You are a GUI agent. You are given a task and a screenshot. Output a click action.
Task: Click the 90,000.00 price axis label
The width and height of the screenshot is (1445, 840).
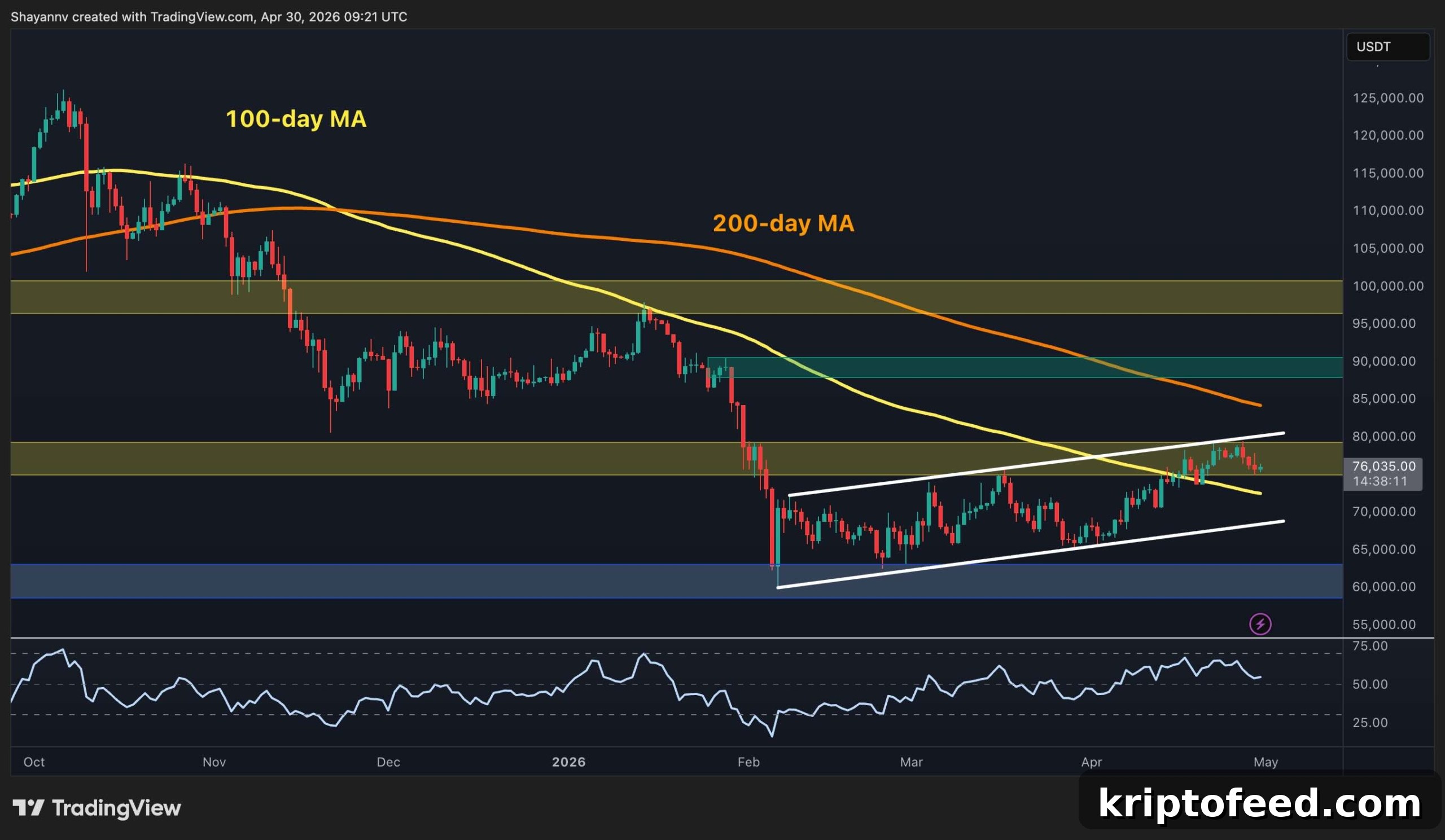[1384, 361]
